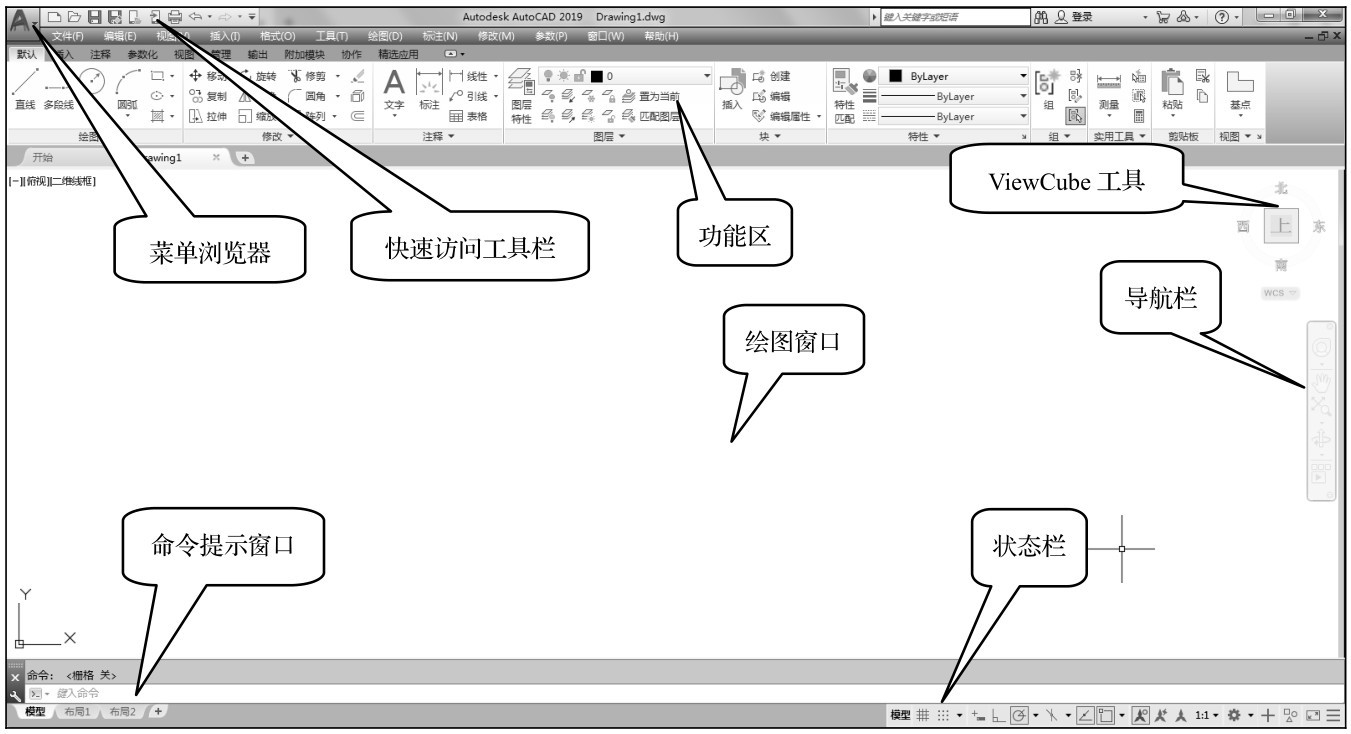Expand the 实用工具 panel
This screenshot has width=1351, height=734.
1118,137
